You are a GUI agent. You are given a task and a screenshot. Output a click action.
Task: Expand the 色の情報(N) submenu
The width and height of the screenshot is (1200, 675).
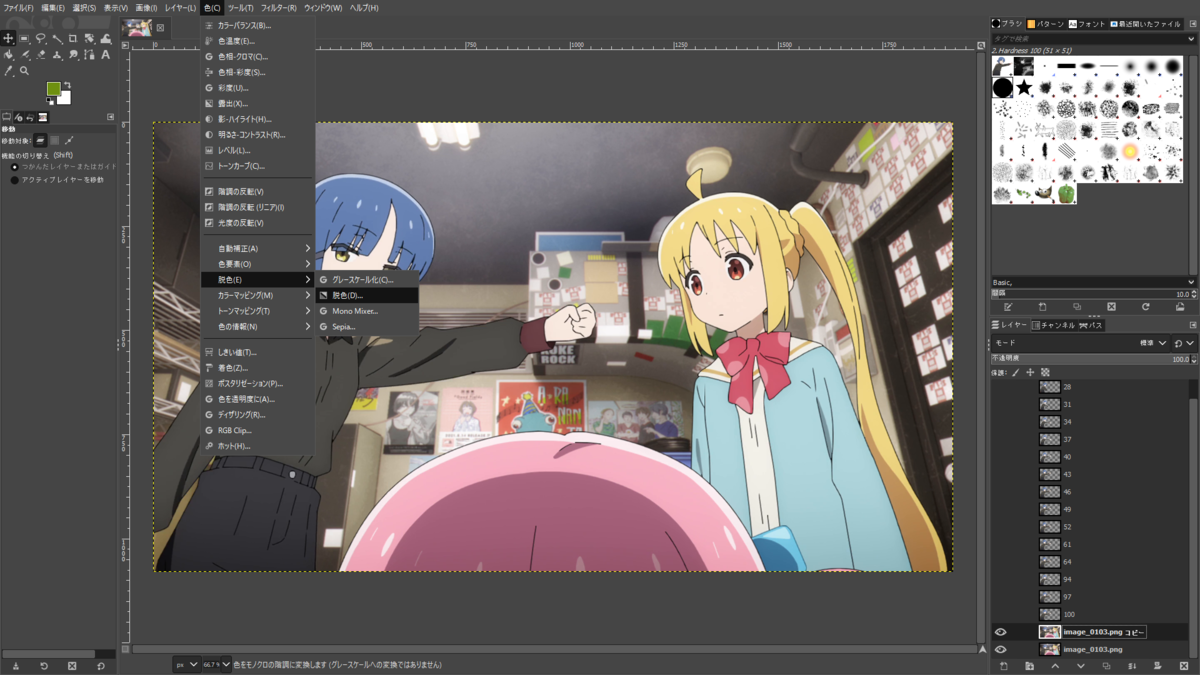[x=258, y=326]
